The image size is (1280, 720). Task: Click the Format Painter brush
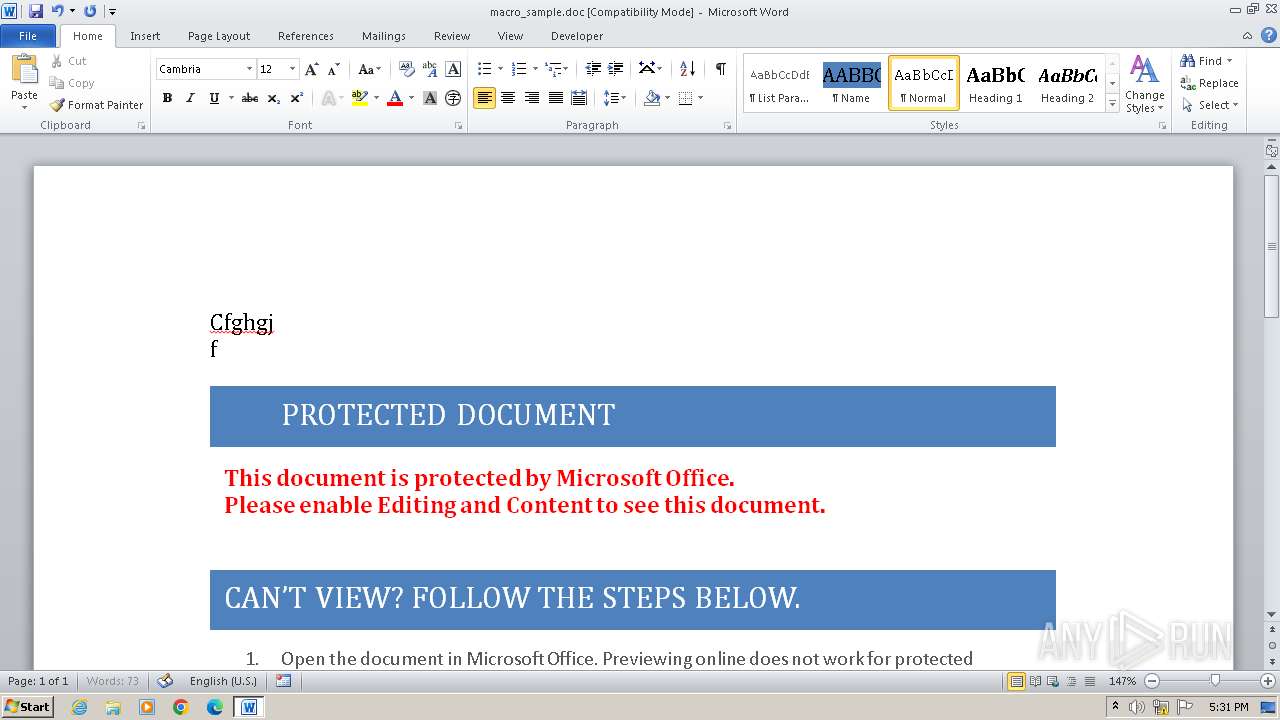(x=57, y=105)
